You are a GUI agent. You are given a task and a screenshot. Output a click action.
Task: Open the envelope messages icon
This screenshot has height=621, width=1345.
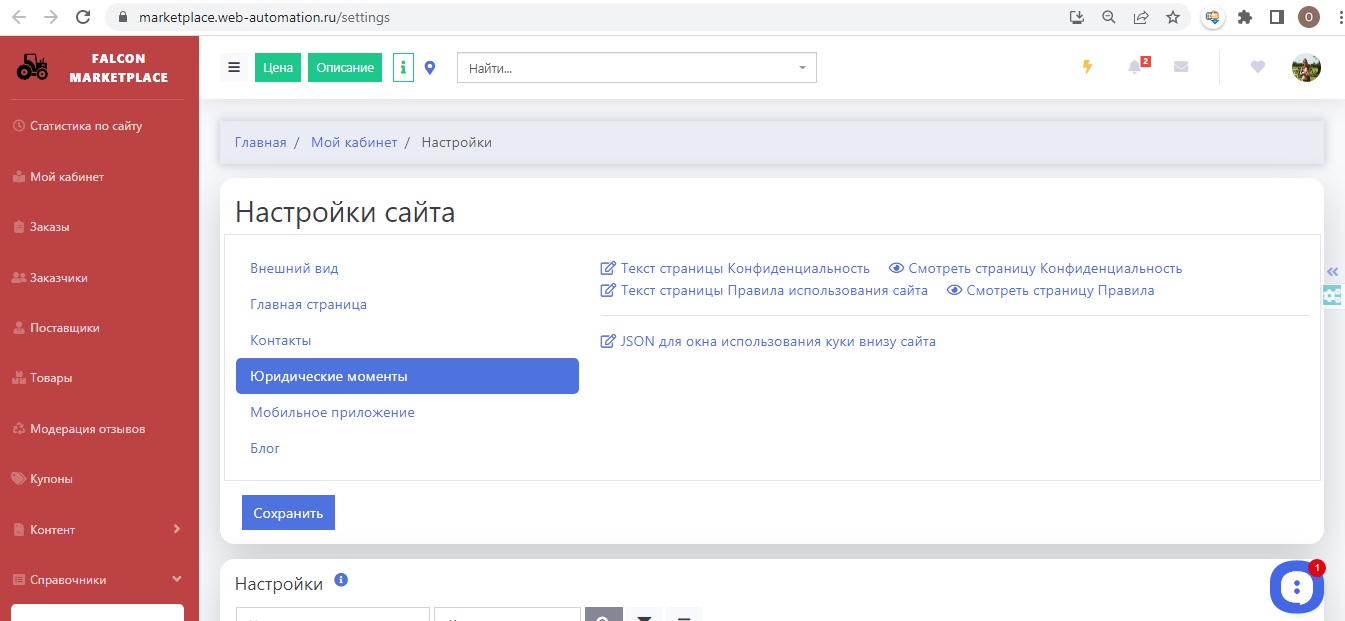(x=1181, y=67)
